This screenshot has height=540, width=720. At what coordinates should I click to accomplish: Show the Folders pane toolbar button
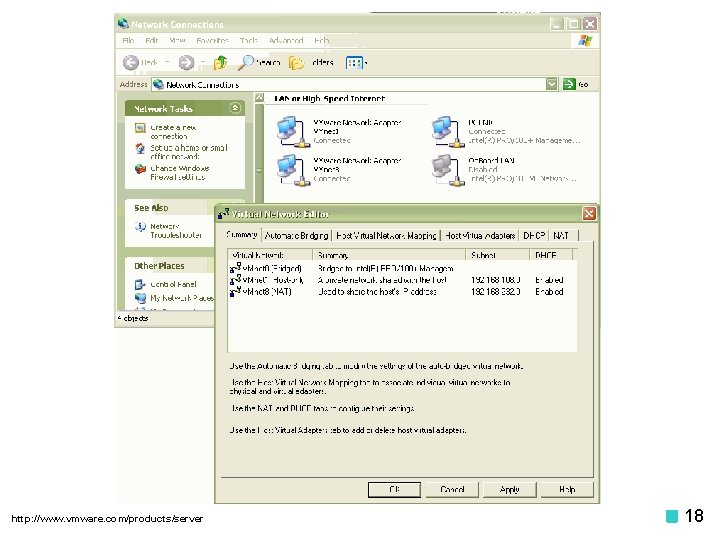click(x=311, y=62)
